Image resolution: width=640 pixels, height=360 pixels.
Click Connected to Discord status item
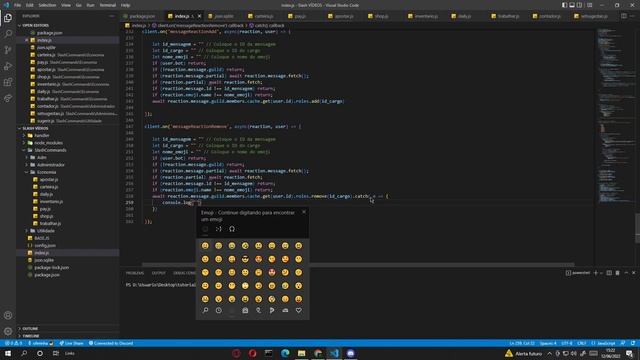pos(111,343)
